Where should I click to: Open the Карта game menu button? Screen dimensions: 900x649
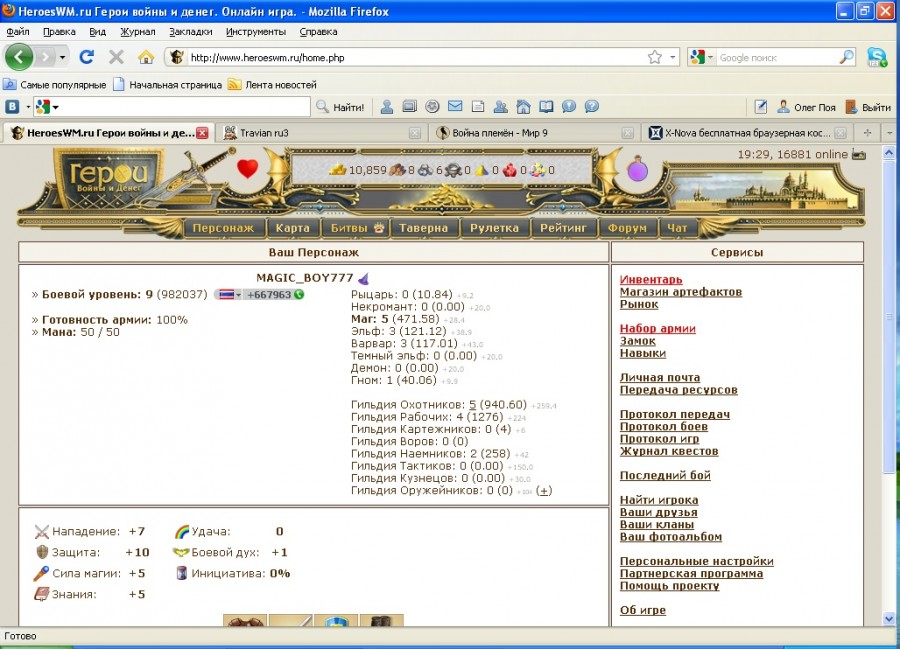click(292, 228)
